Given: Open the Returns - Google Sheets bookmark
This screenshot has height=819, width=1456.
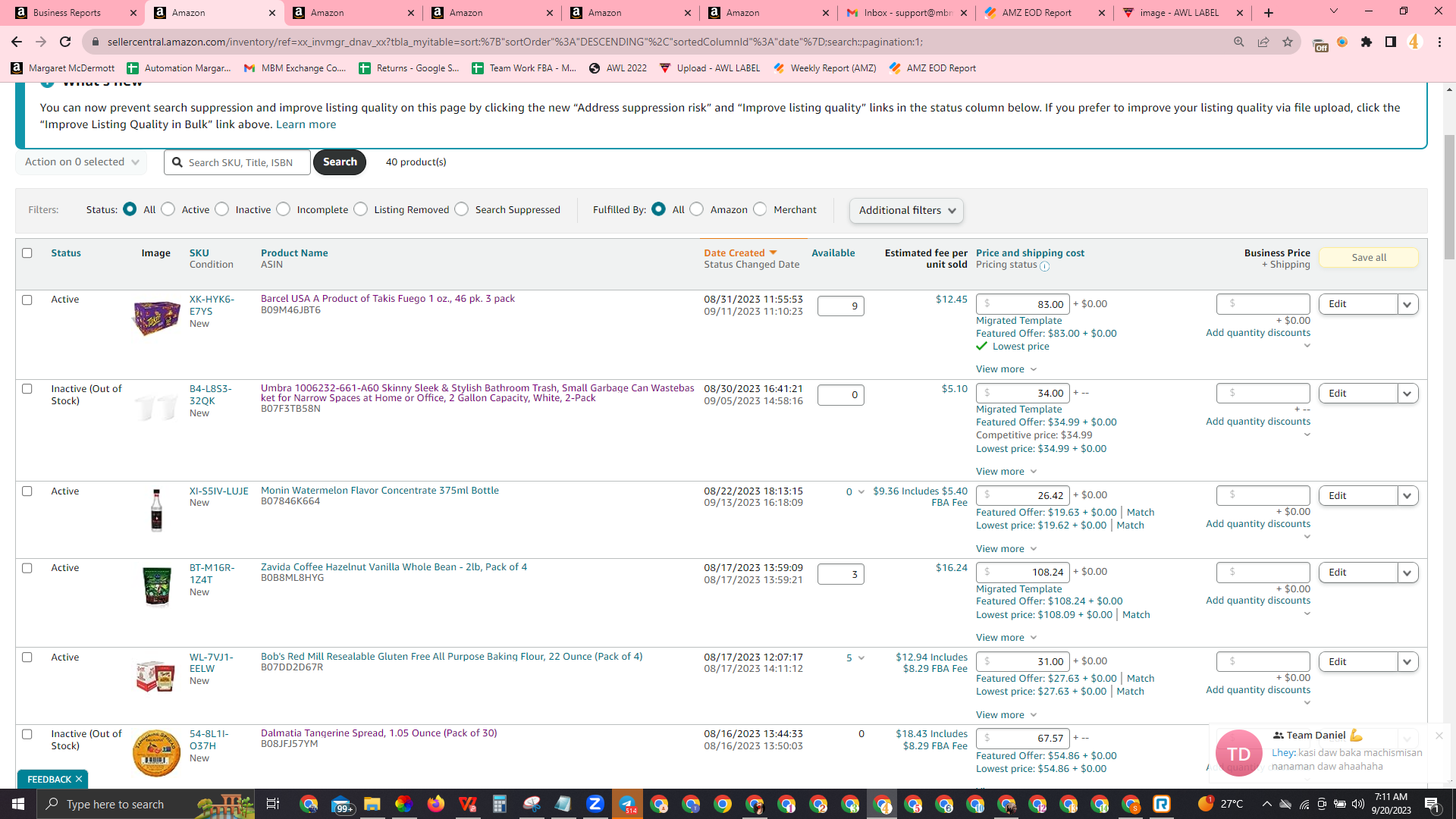Looking at the screenshot, I should pos(409,68).
